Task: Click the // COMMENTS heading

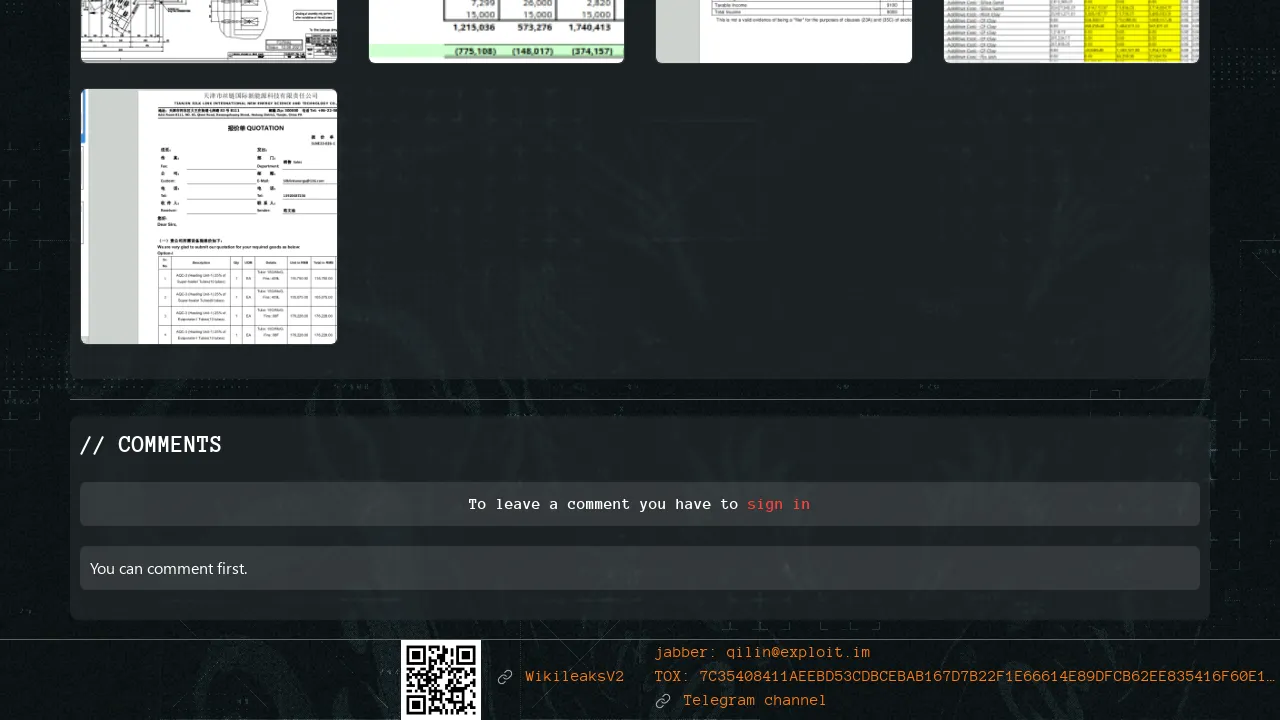Action: point(151,445)
